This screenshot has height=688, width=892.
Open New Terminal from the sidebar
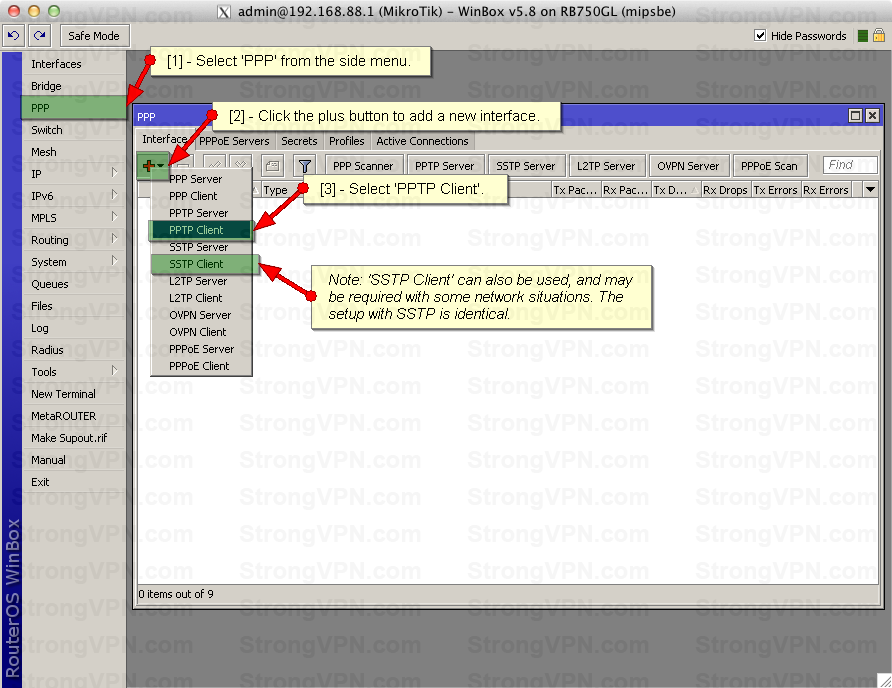[63, 394]
